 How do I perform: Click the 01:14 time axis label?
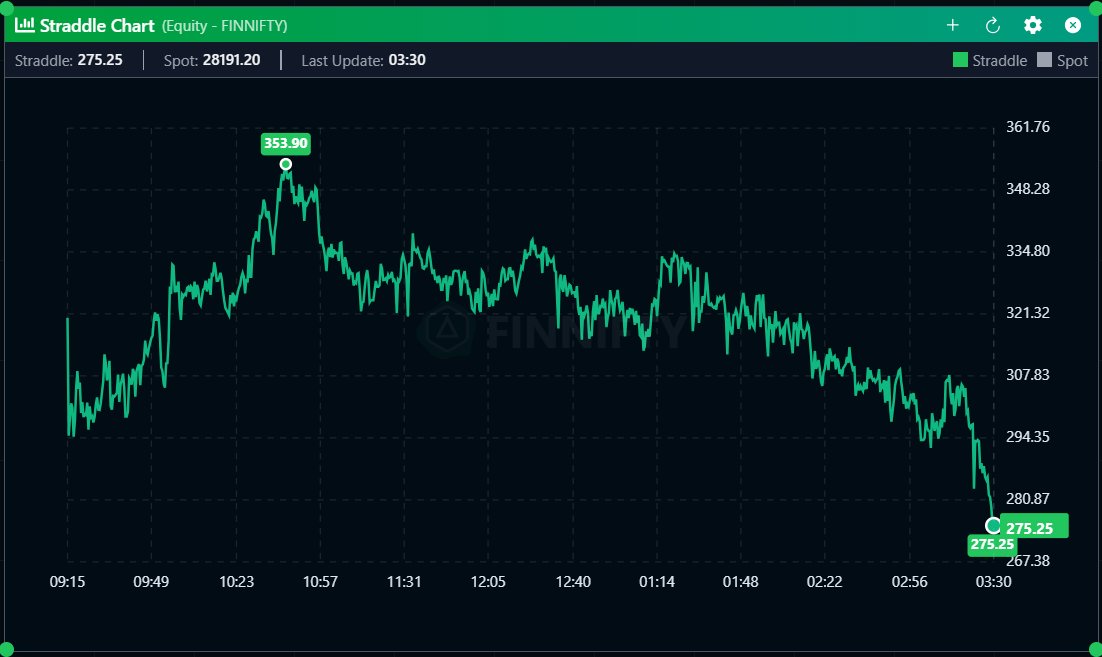click(x=656, y=582)
